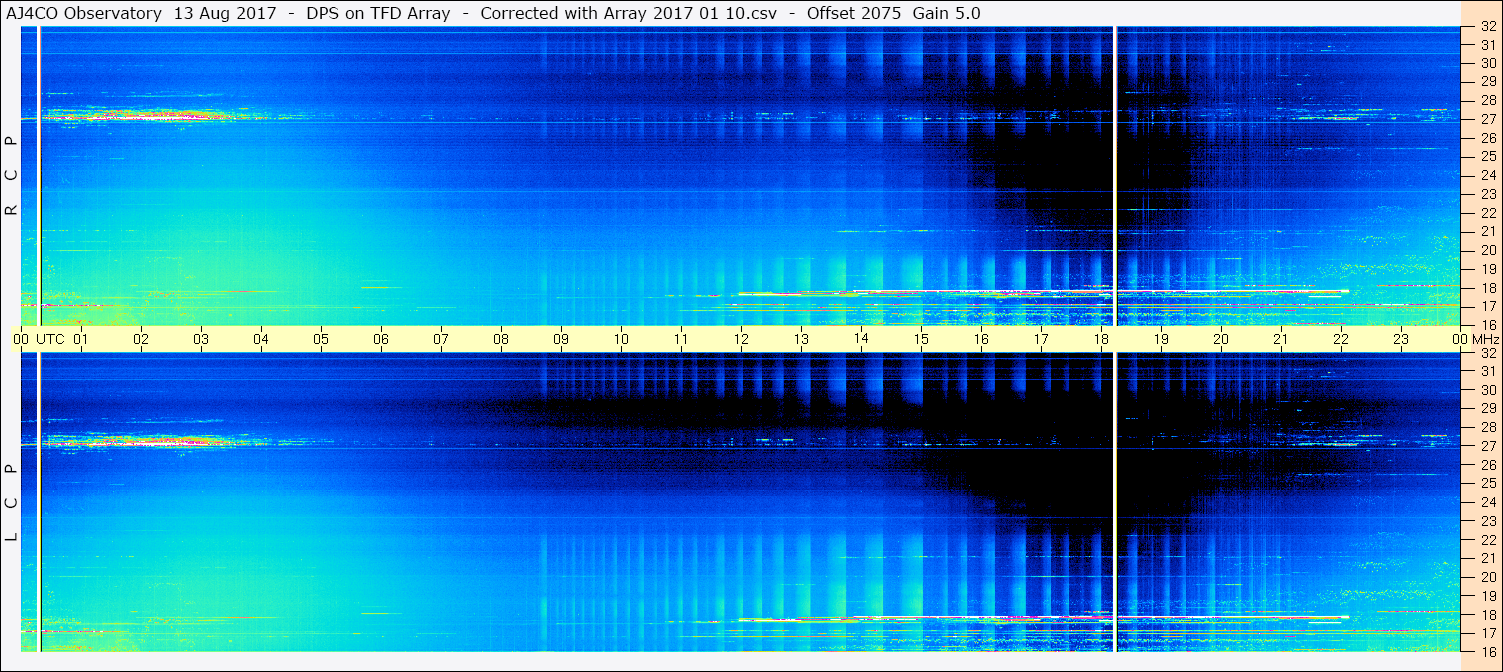Click the DPS on TFD Array label
The image size is (1503, 672).
tap(378, 13)
